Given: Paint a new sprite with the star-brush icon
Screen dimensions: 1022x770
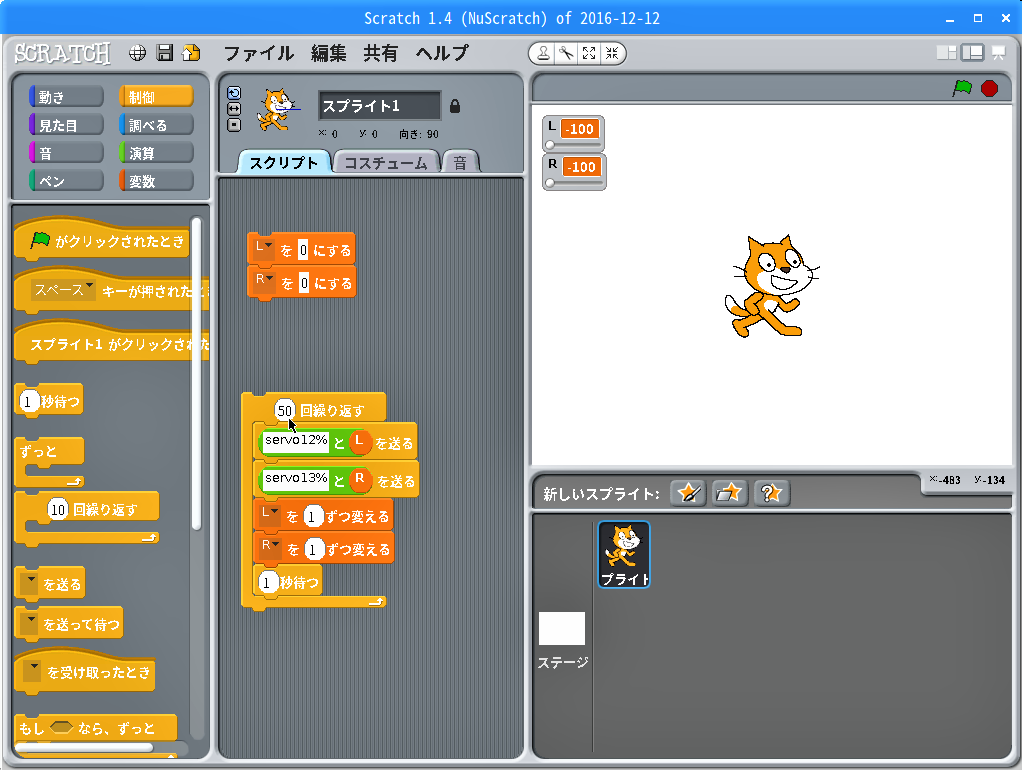Looking at the screenshot, I should point(688,493).
